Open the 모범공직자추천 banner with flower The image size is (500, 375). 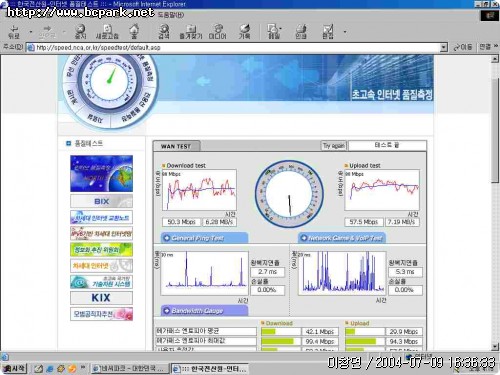click(101, 314)
